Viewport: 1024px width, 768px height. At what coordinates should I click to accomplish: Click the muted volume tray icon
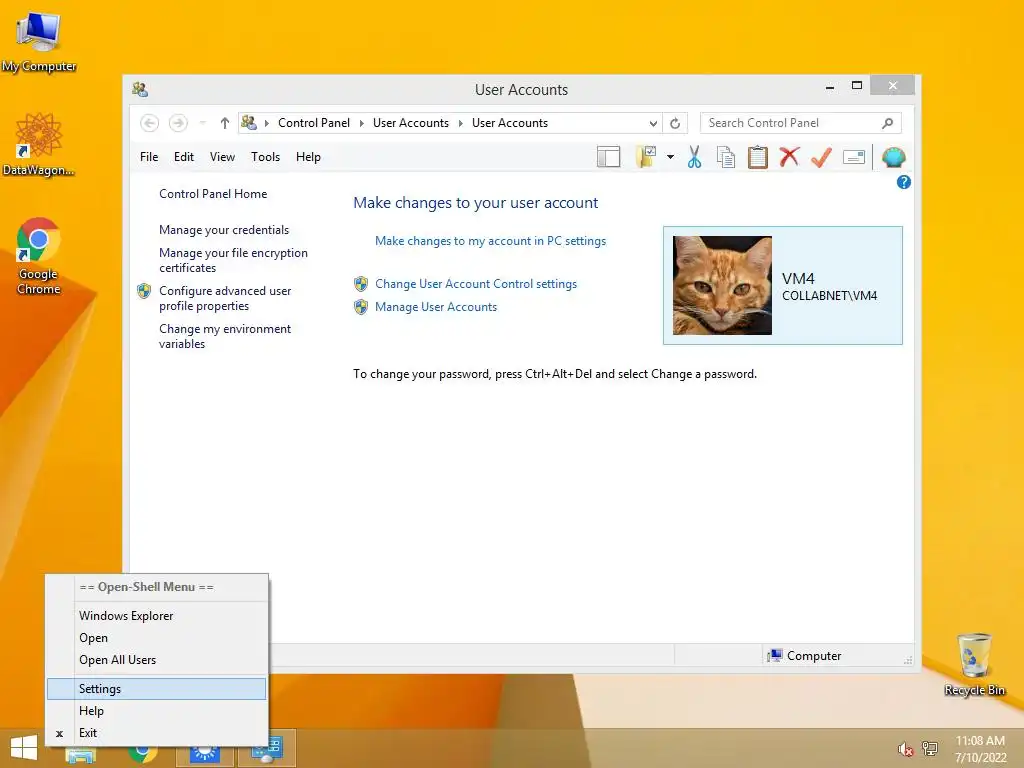(x=905, y=749)
